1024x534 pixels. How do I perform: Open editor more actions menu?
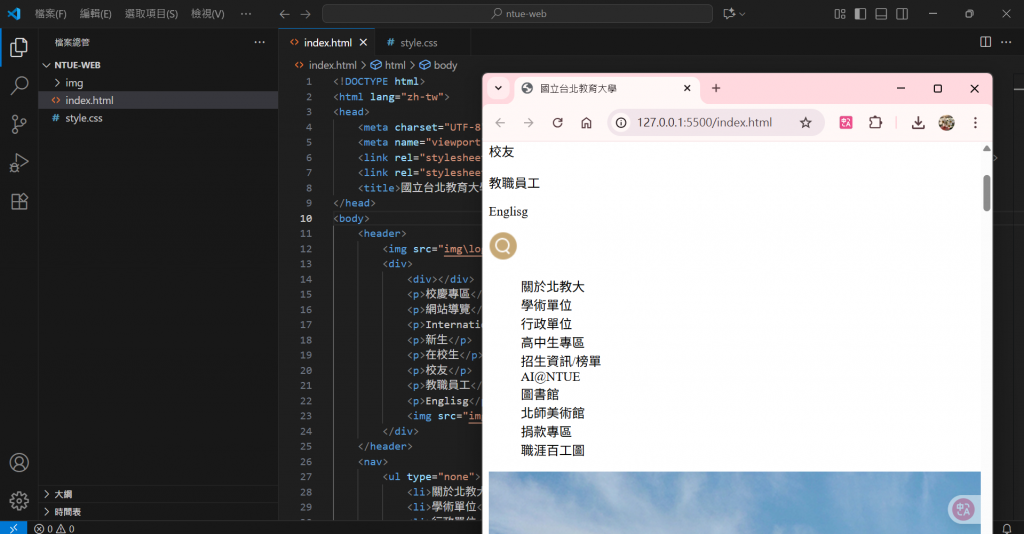tap(1006, 42)
